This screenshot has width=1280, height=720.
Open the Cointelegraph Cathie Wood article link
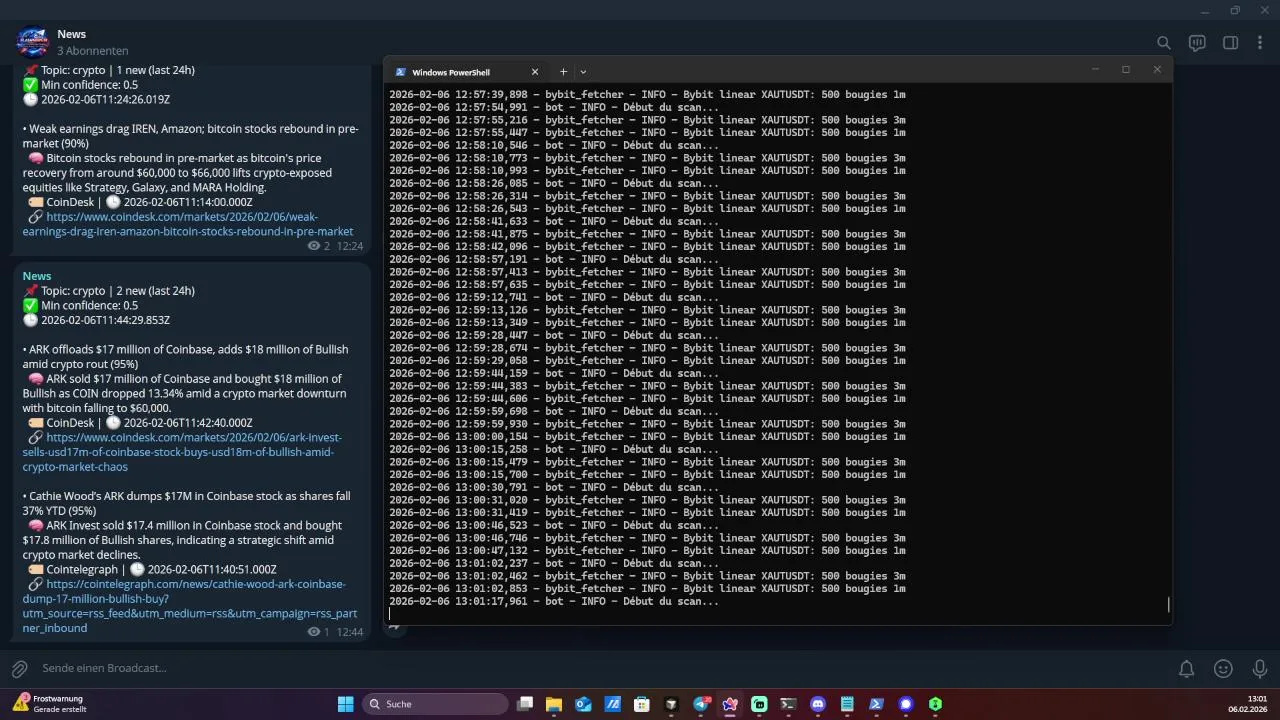point(190,606)
